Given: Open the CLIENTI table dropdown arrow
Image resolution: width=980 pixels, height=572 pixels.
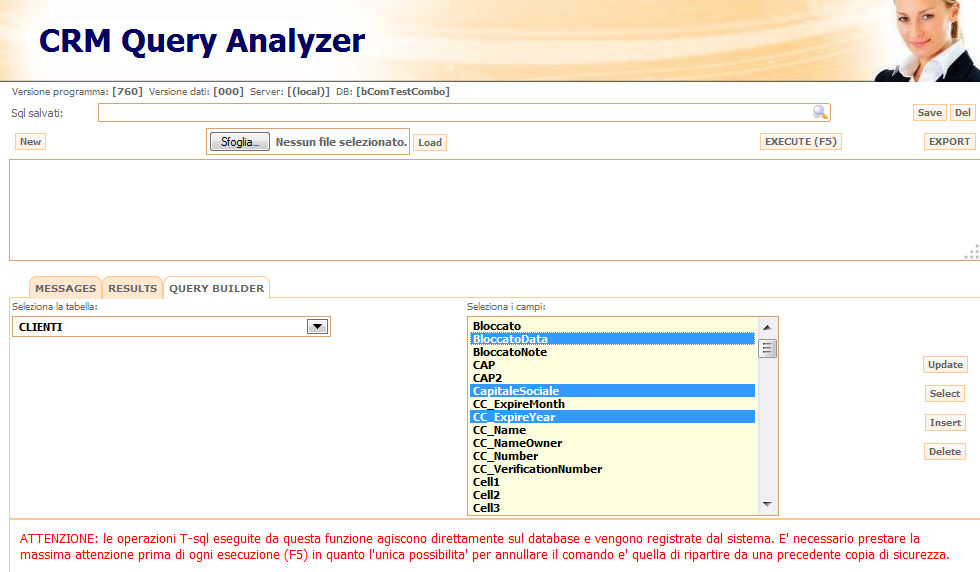Looking at the screenshot, I should pos(317,327).
